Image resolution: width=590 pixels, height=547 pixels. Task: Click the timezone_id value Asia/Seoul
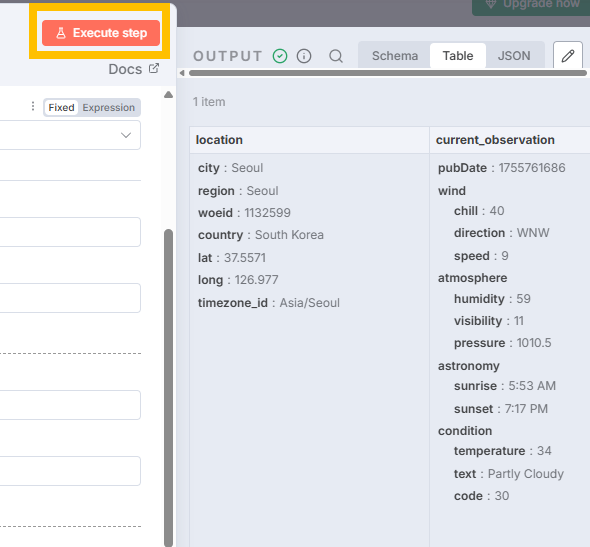(x=309, y=303)
